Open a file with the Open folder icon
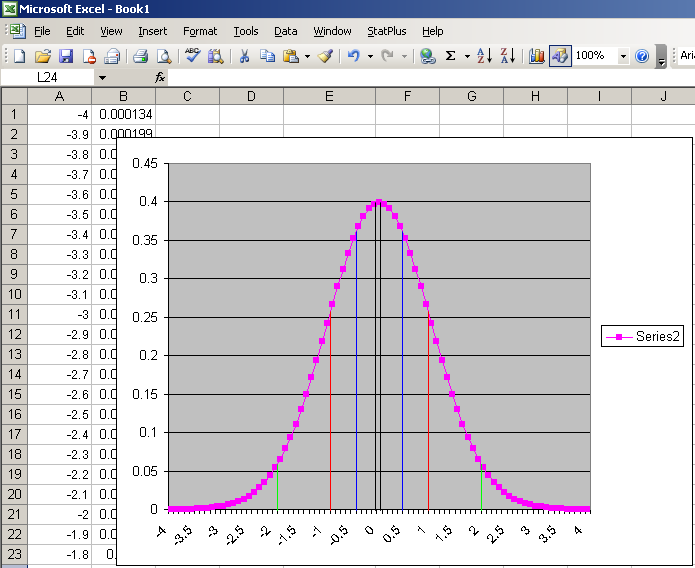The image size is (695, 568). [x=43, y=56]
